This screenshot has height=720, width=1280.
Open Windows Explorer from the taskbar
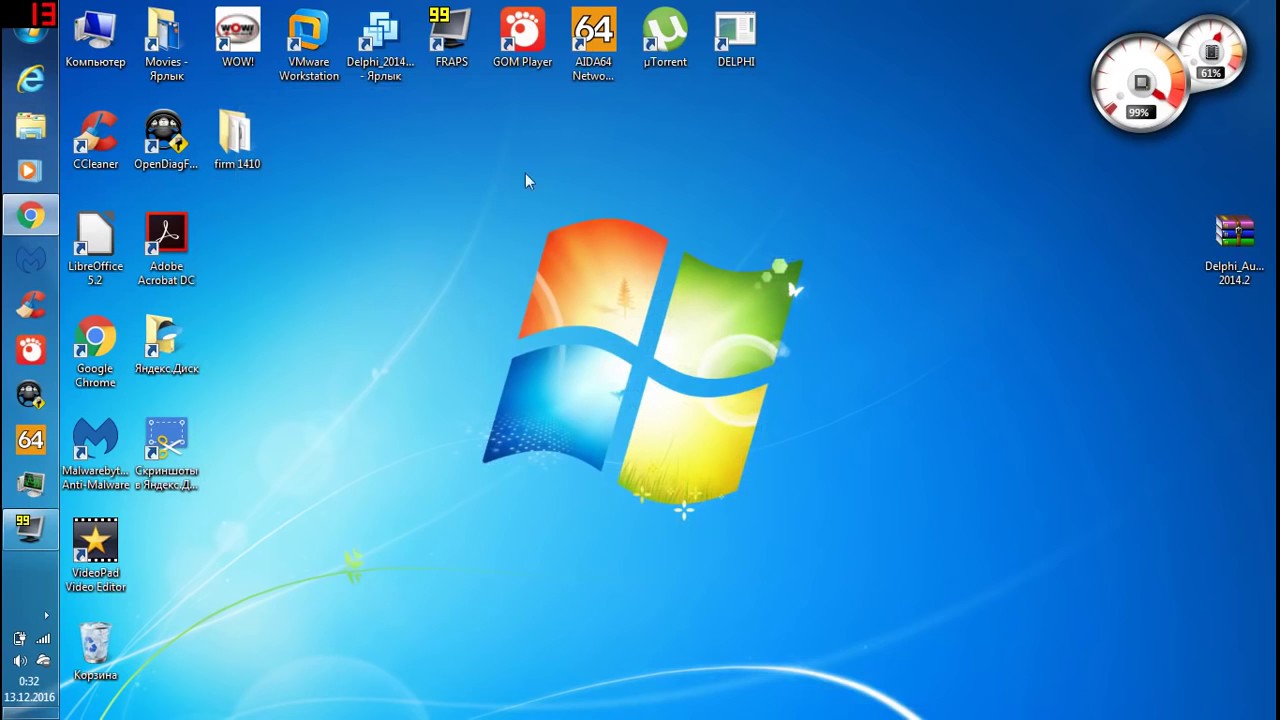click(x=30, y=125)
